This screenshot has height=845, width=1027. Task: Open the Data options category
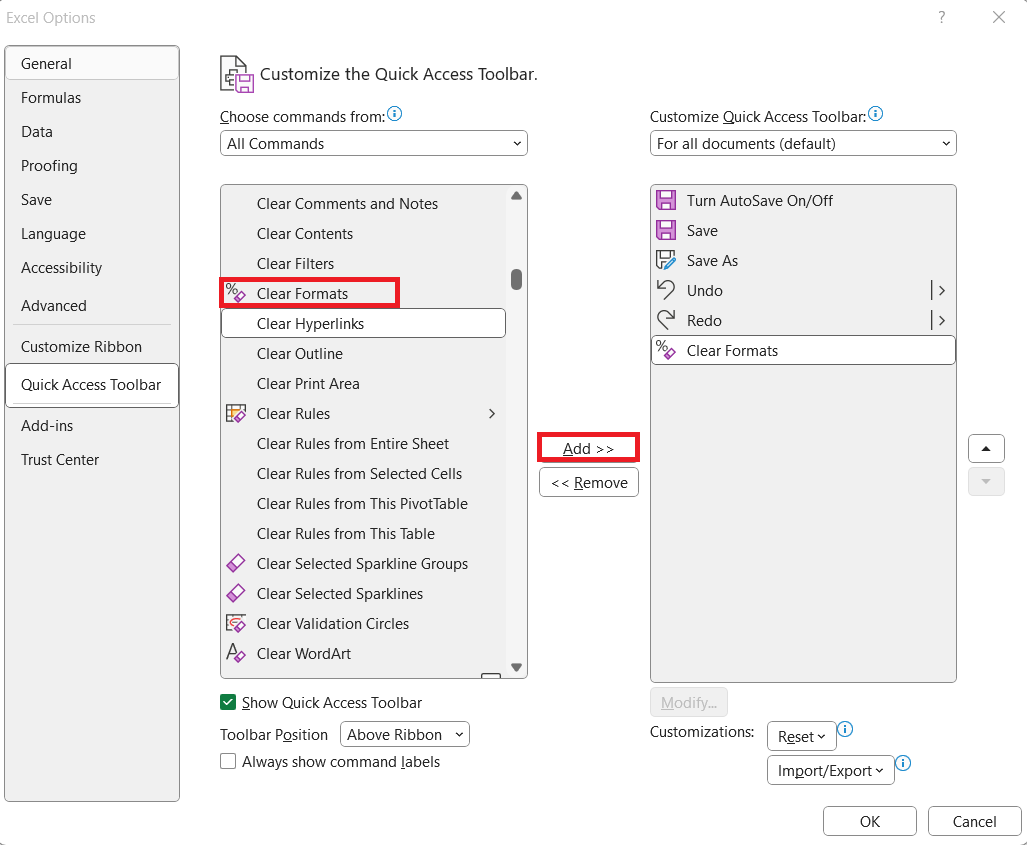pos(92,132)
